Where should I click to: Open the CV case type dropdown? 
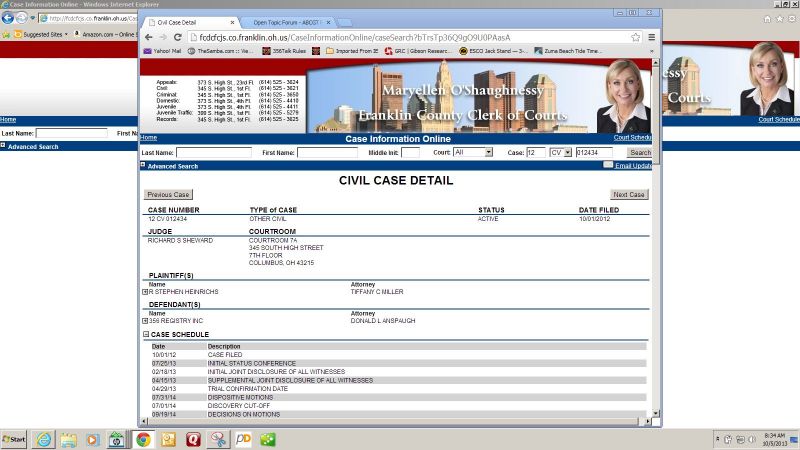560,152
